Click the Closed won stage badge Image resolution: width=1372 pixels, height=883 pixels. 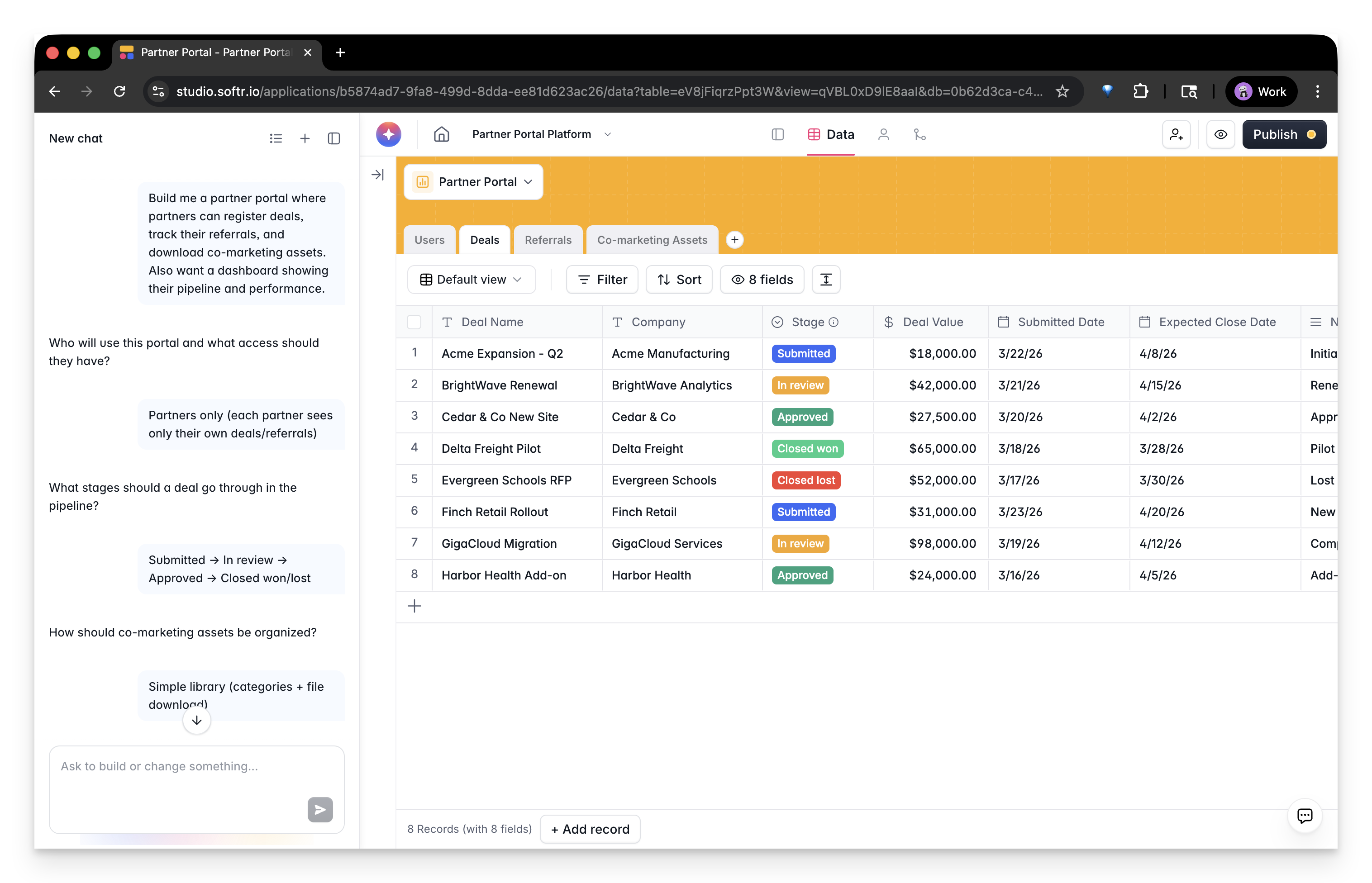click(x=807, y=448)
